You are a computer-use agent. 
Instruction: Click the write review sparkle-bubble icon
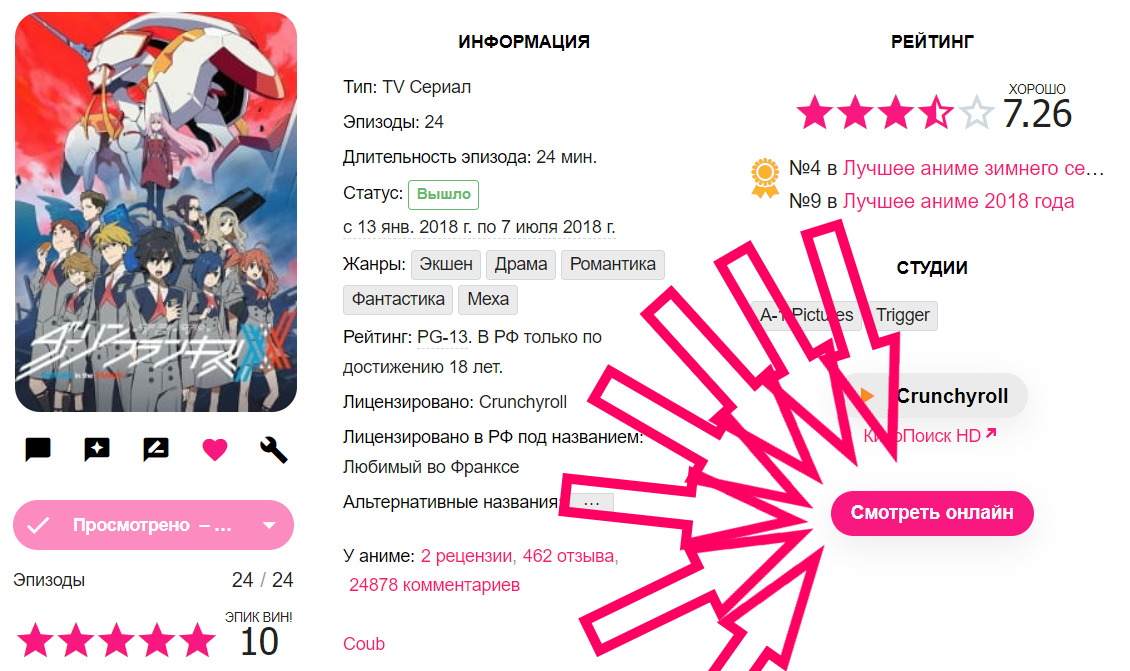pyautogui.click(x=97, y=449)
